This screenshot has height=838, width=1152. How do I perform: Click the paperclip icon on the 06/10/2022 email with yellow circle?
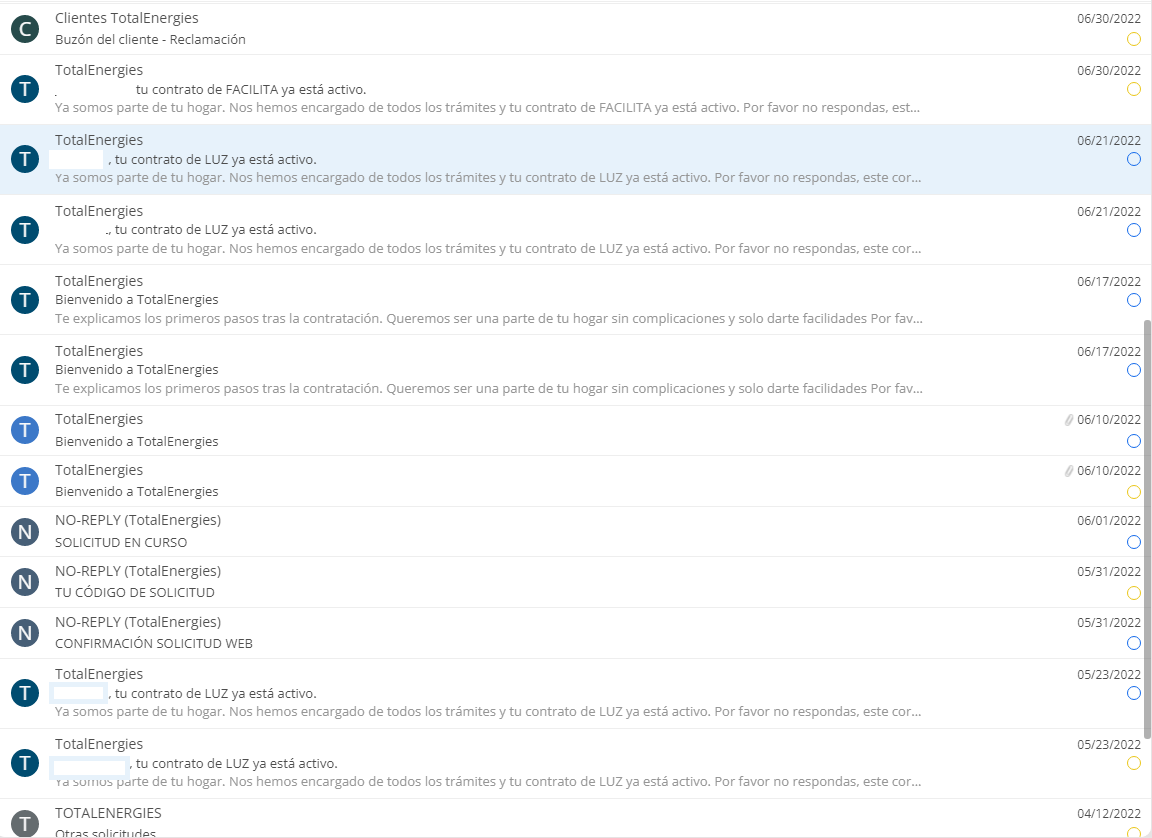coord(1069,471)
